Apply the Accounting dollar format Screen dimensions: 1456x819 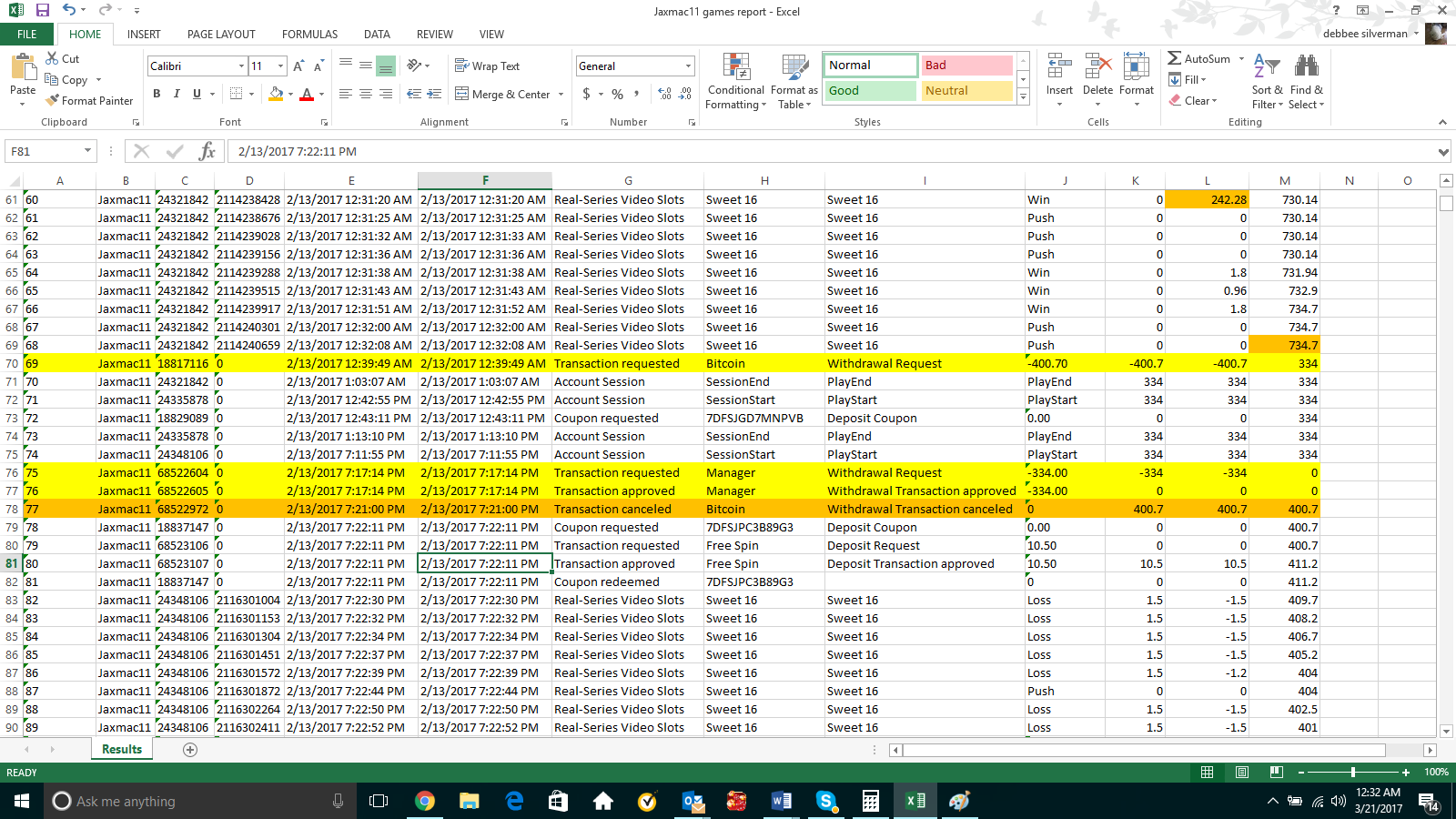[x=587, y=94]
